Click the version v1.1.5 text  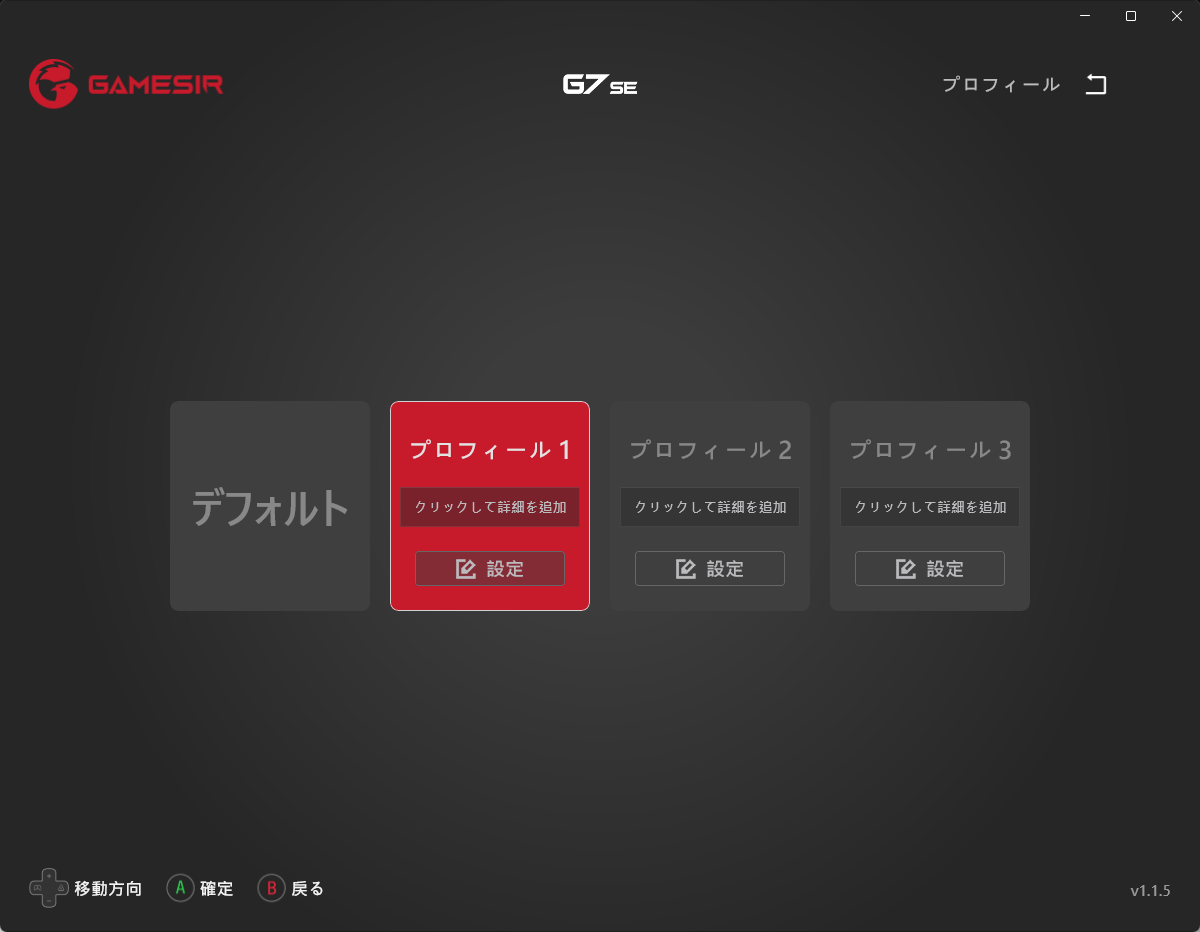[x=1150, y=890]
